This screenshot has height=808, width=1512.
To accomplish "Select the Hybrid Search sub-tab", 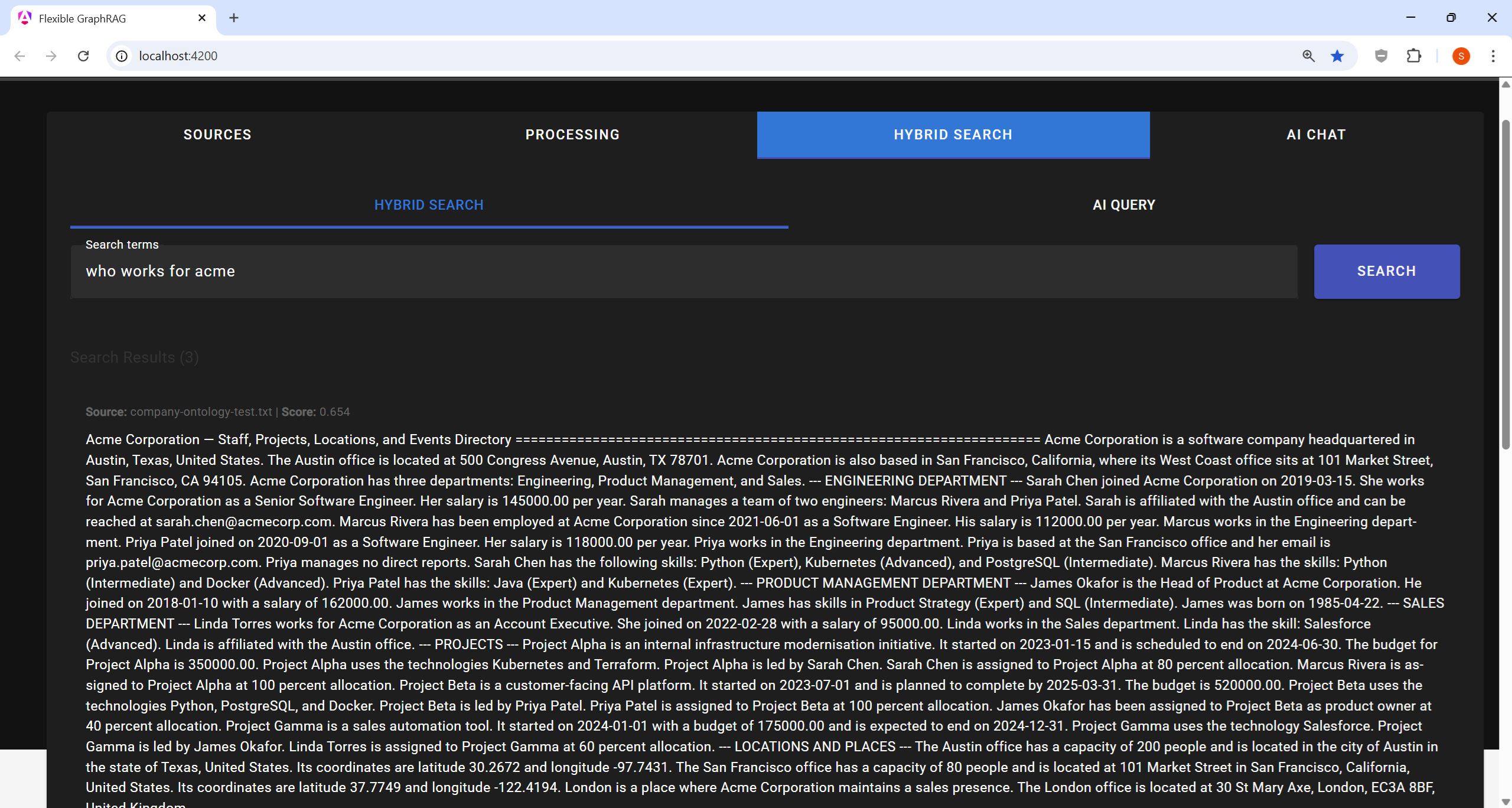I will (x=429, y=205).
